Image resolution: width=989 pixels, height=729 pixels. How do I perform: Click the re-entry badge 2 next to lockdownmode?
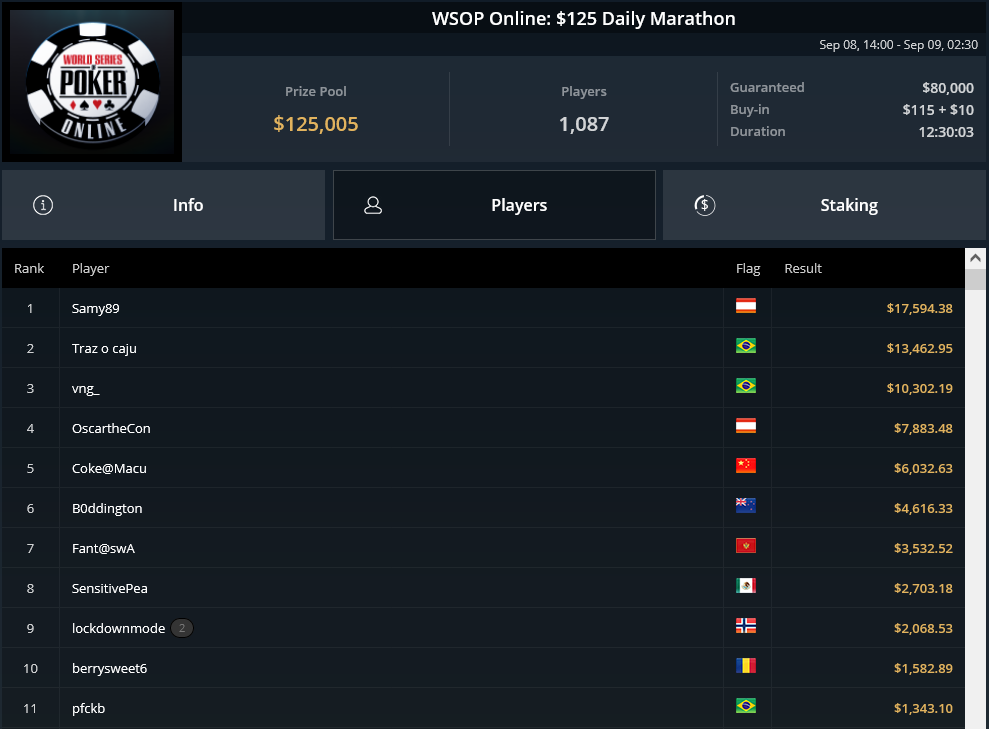[182, 628]
